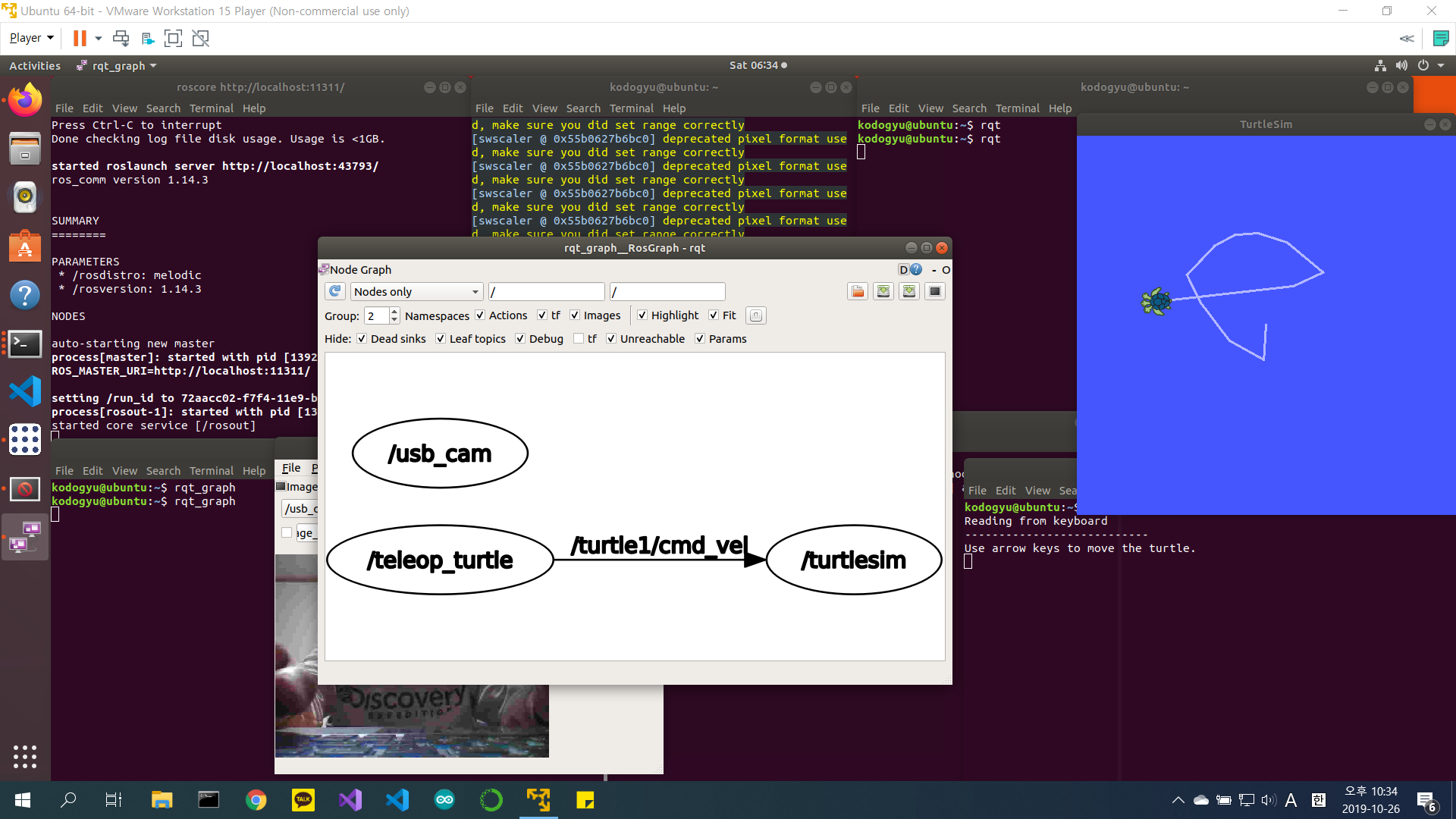Enable the Hide tf checkbox
Screen dimensions: 1456x819
coord(579,339)
